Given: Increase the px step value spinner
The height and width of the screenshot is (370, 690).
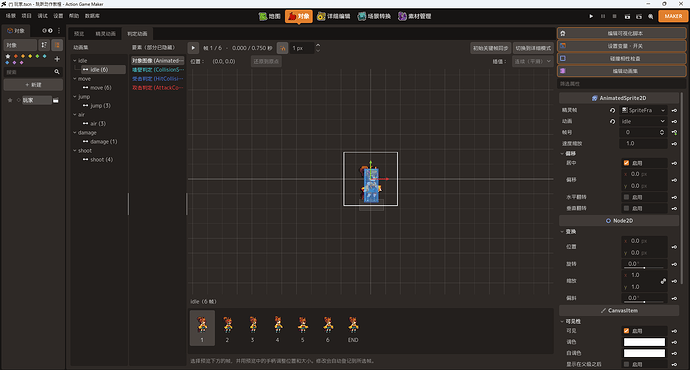Looking at the screenshot, I should [x=318, y=45].
